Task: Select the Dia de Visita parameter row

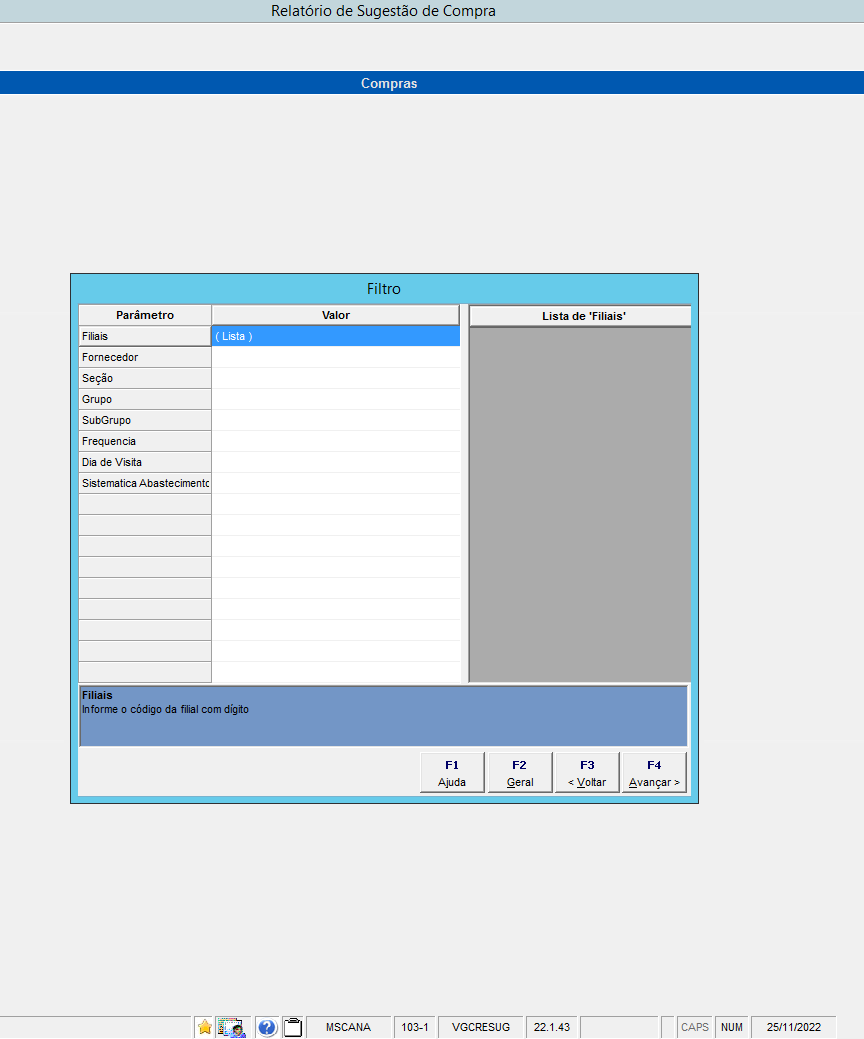Action: tap(144, 462)
